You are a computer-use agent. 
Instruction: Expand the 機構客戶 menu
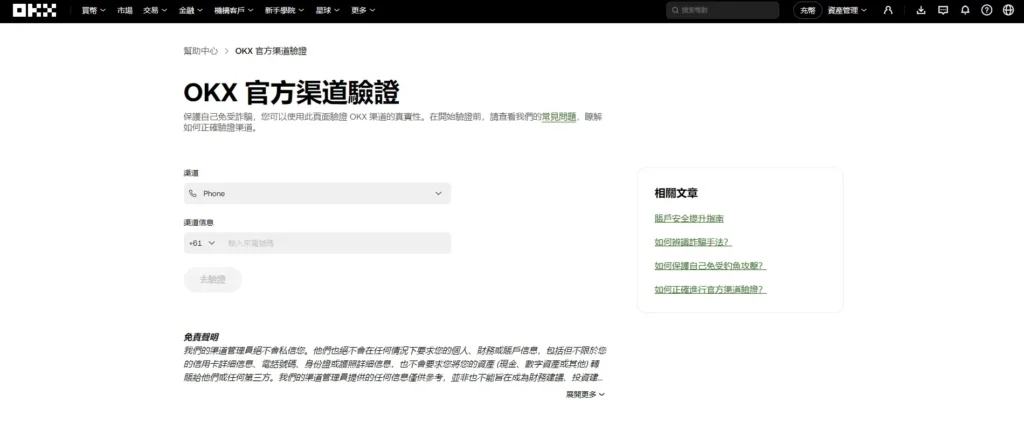pos(234,10)
